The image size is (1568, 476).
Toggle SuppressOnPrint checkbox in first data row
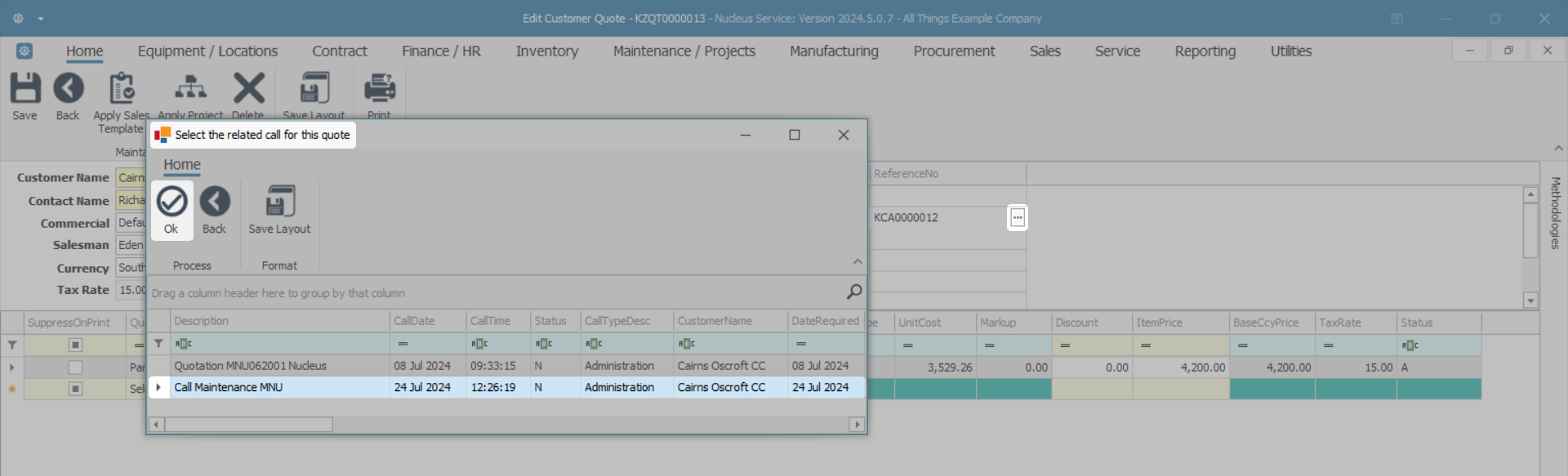tap(75, 367)
